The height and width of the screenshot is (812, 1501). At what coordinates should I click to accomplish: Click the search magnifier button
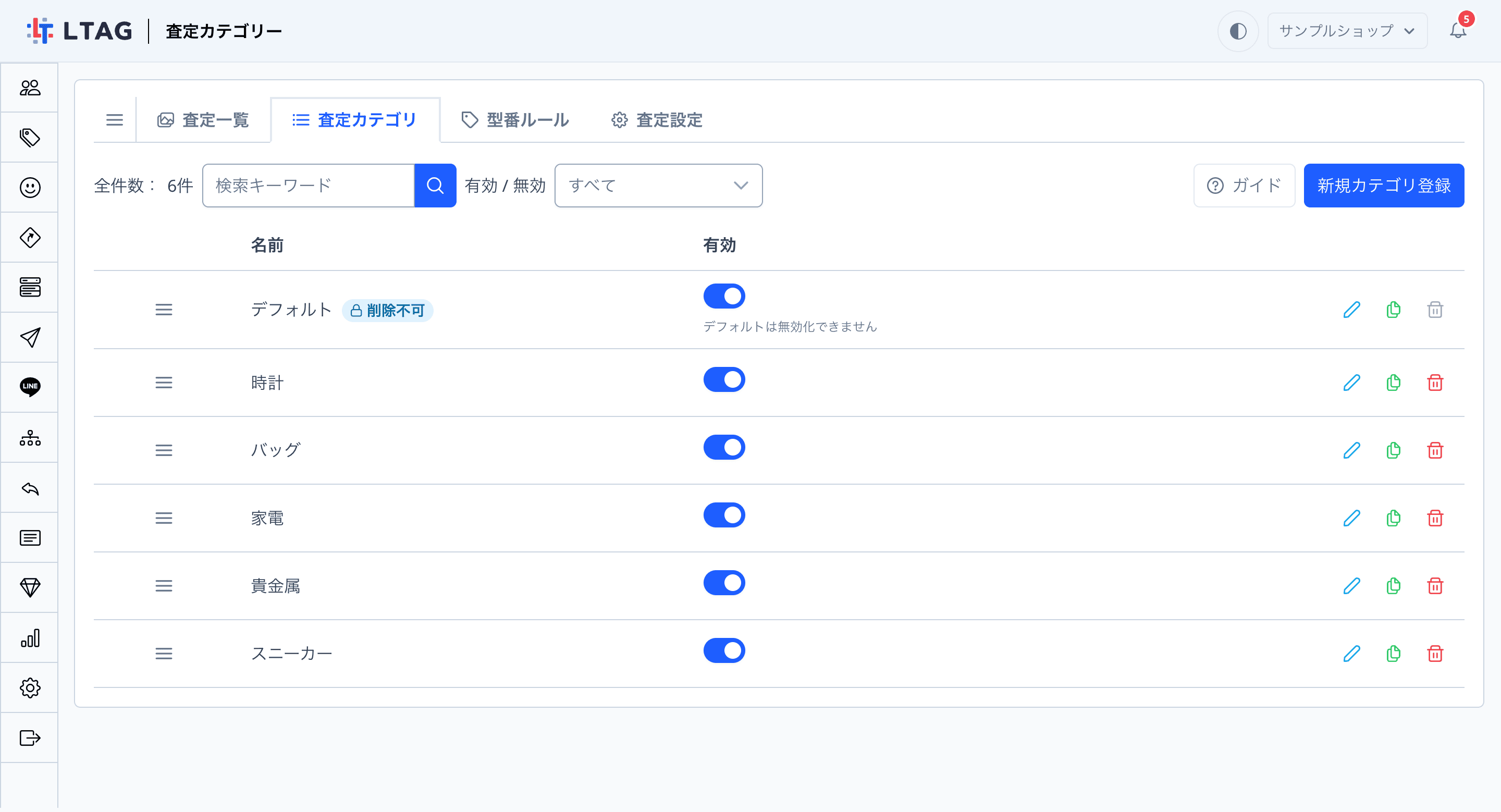click(x=435, y=185)
